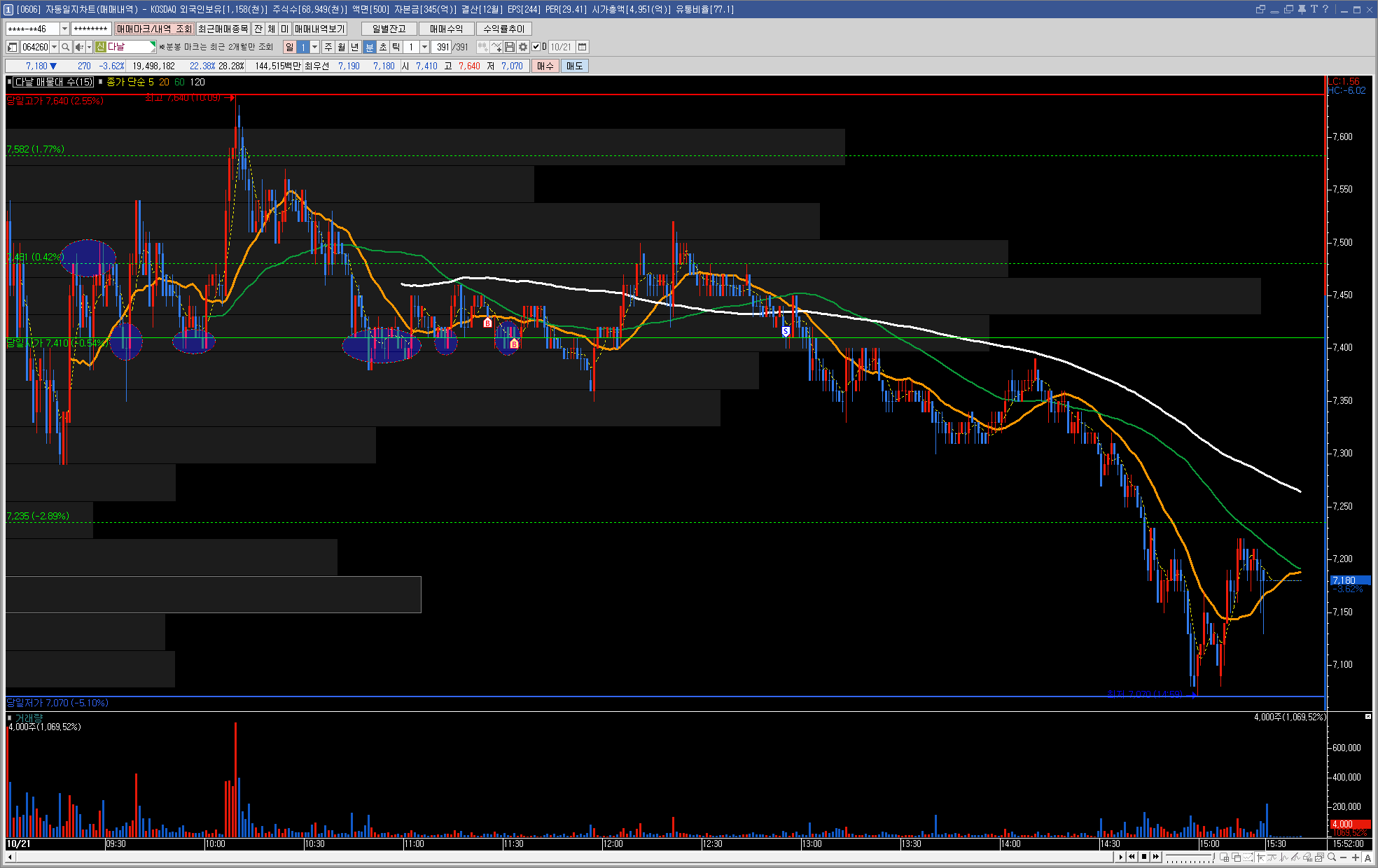Click the 매수 buy button
1378x868 pixels.
click(x=545, y=66)
